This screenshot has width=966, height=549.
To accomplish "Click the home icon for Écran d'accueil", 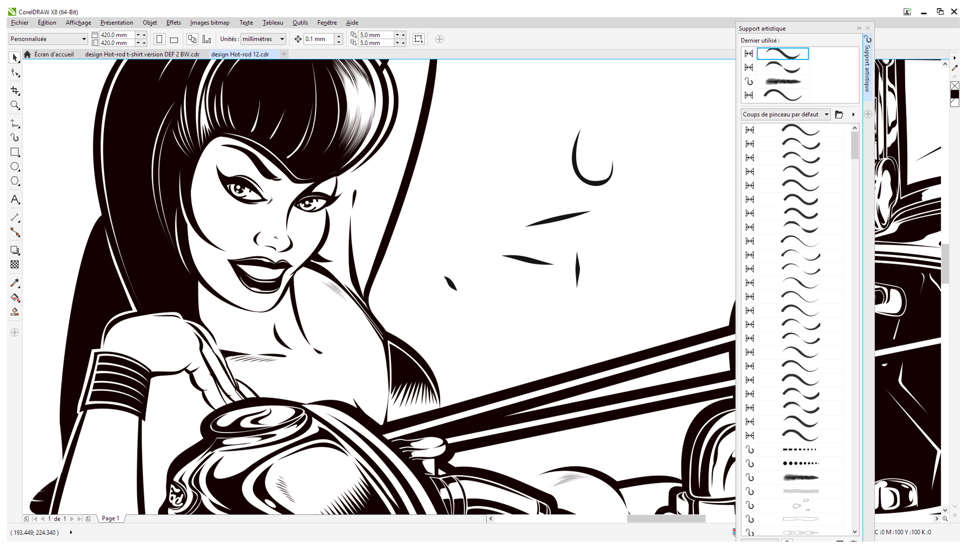I will [x=27, y=54].
